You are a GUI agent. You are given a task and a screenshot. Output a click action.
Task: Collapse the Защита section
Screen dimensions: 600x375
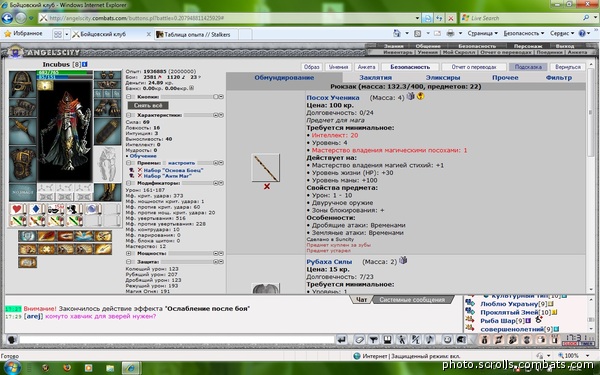tap(129, 262)
